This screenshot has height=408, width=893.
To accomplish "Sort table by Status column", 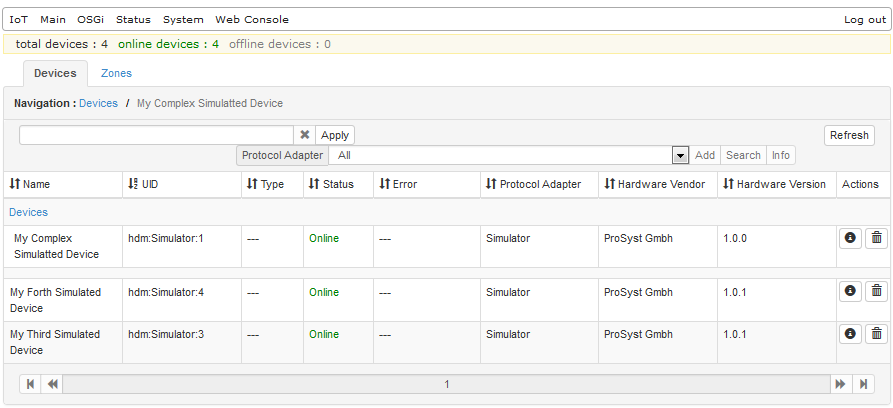I will pyautogui.click(x=331, y=184).
